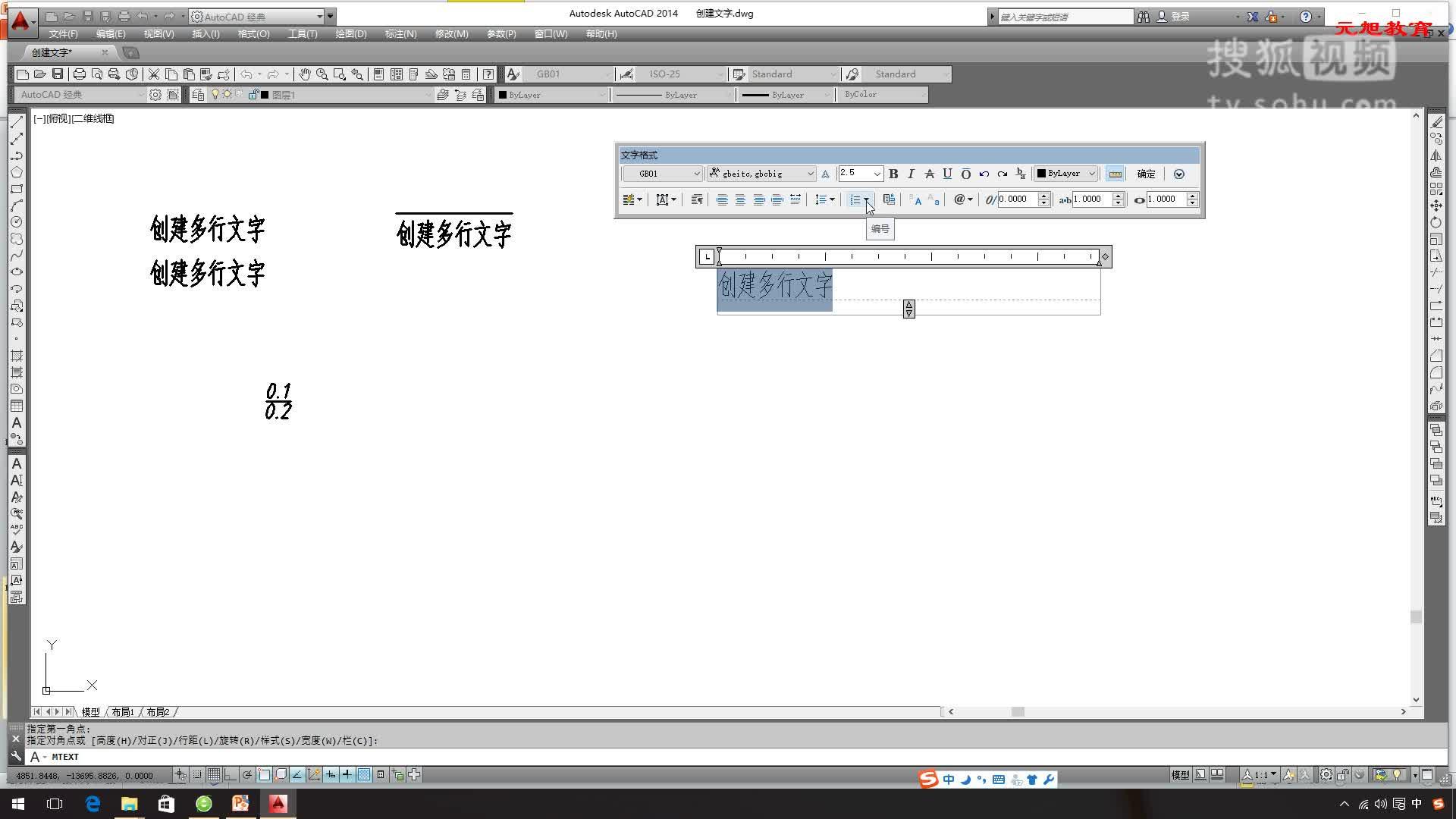
Task: Apply bold formatting in the text editor
Action: tap(893, 174)
